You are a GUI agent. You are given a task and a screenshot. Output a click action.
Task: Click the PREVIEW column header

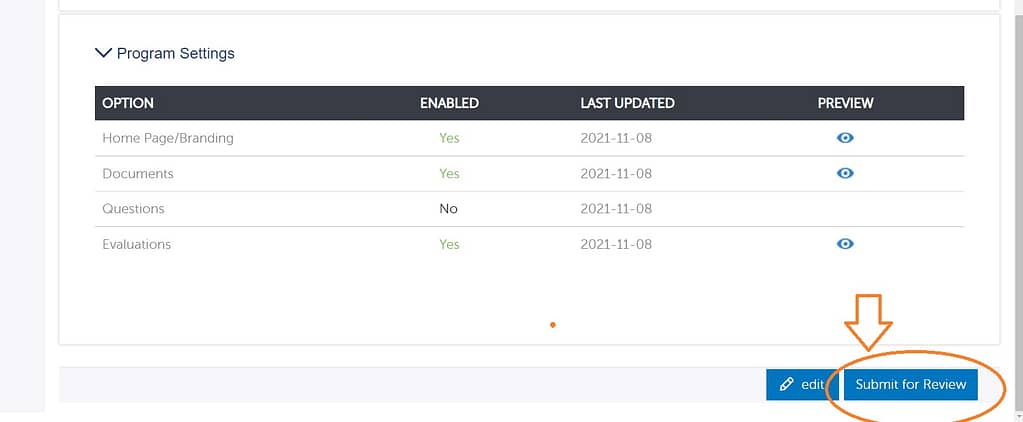pos(845,103)
